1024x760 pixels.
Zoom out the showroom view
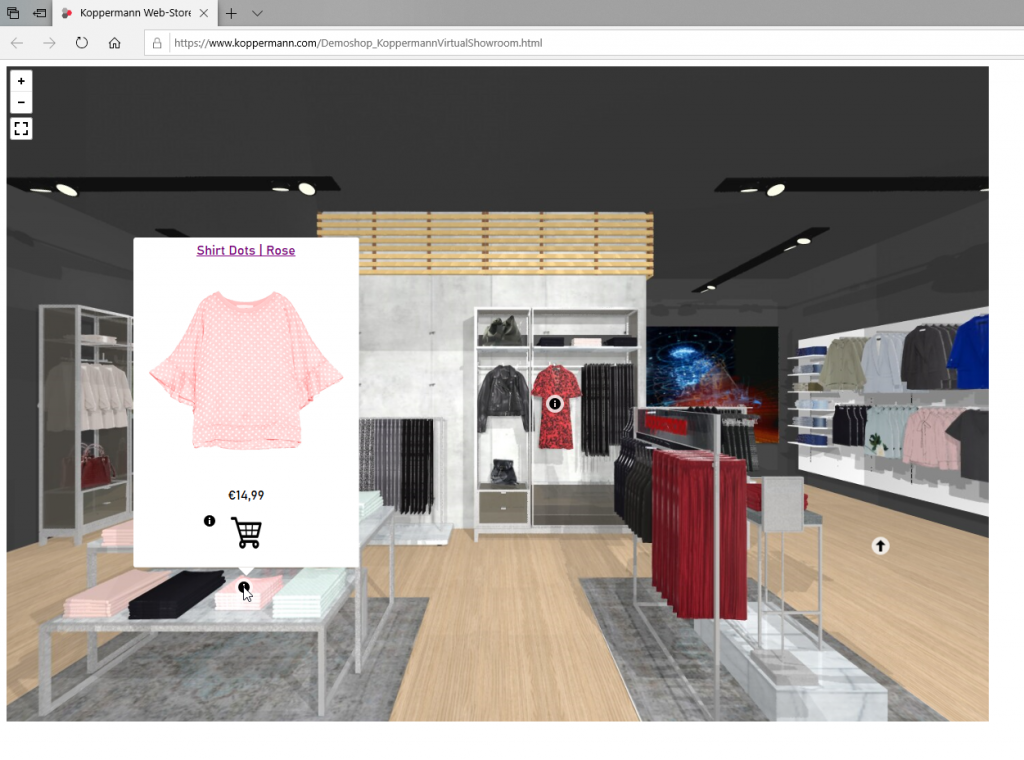(21, 103)
